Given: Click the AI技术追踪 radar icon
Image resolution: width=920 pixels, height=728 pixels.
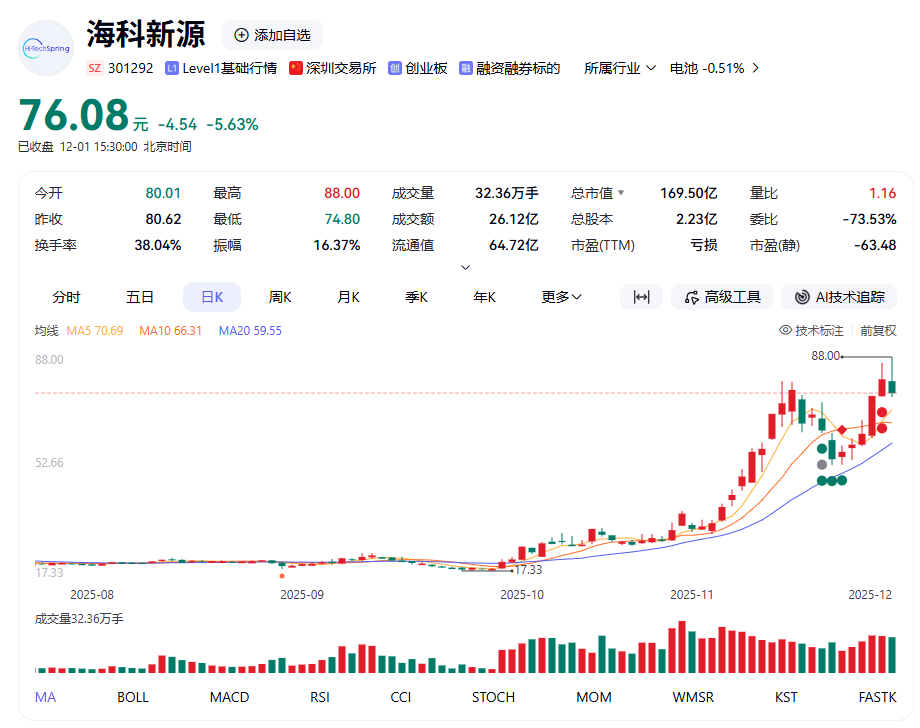Looking at the screenshot, I should [802, 297].
